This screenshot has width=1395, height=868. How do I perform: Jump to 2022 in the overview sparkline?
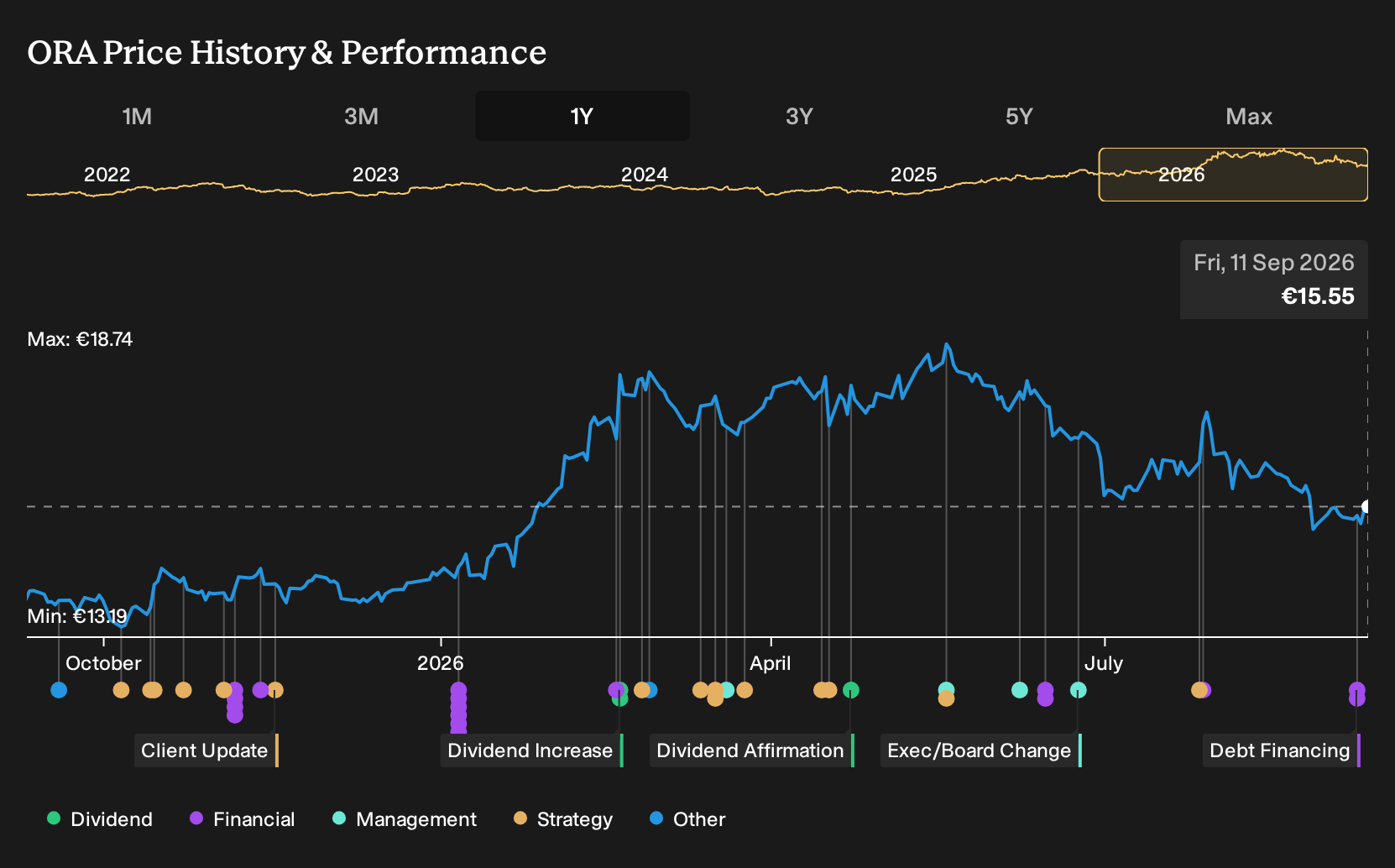107,175
